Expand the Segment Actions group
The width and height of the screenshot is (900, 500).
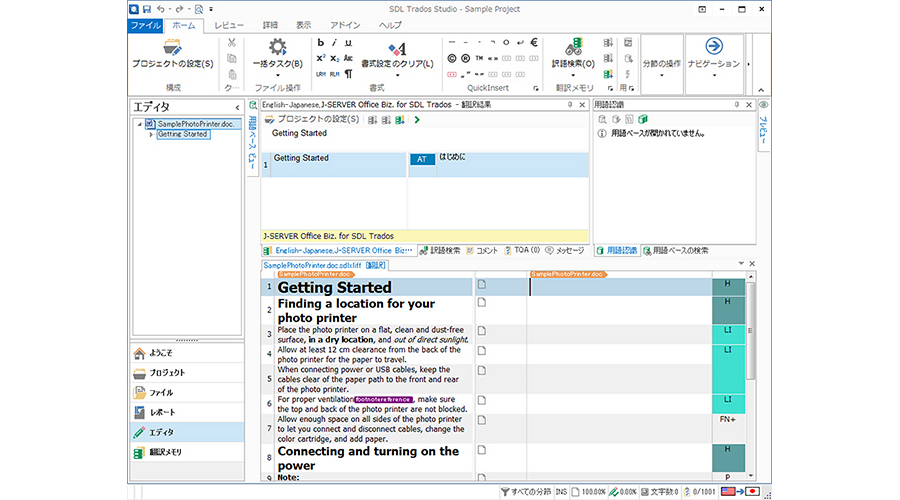click(662, 63)
